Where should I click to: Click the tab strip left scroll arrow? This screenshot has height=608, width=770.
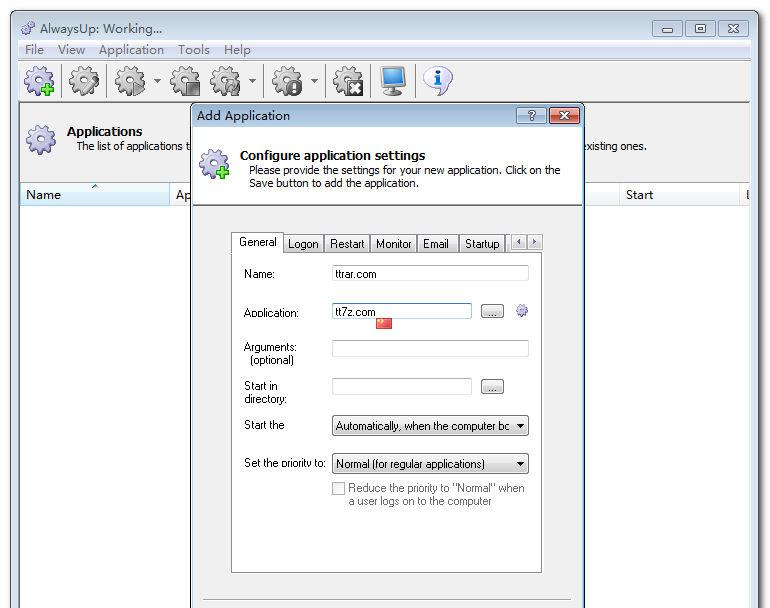(x=519, y=242)
